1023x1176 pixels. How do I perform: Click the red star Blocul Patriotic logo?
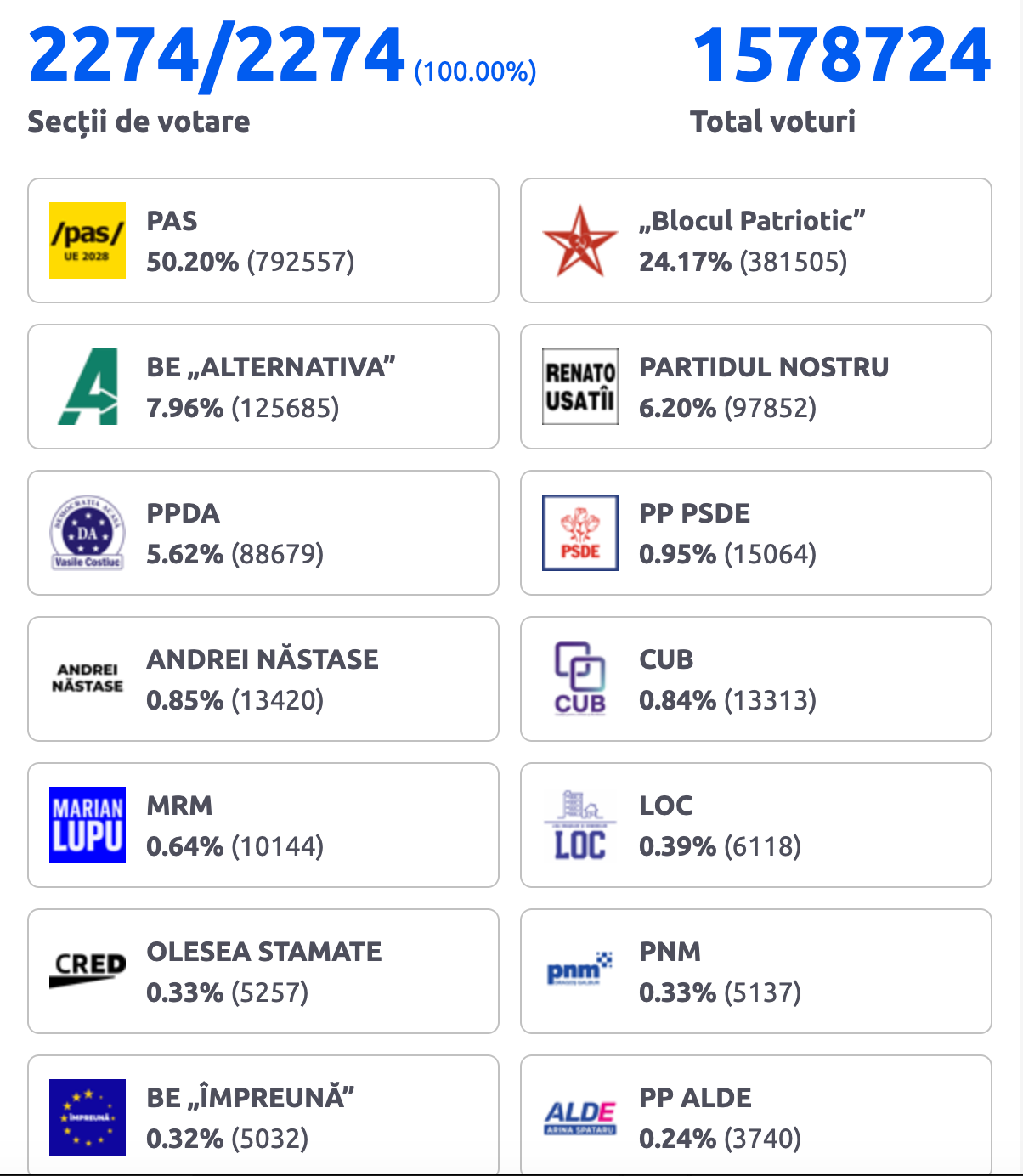pyautogui.click(x=580, y=240)
